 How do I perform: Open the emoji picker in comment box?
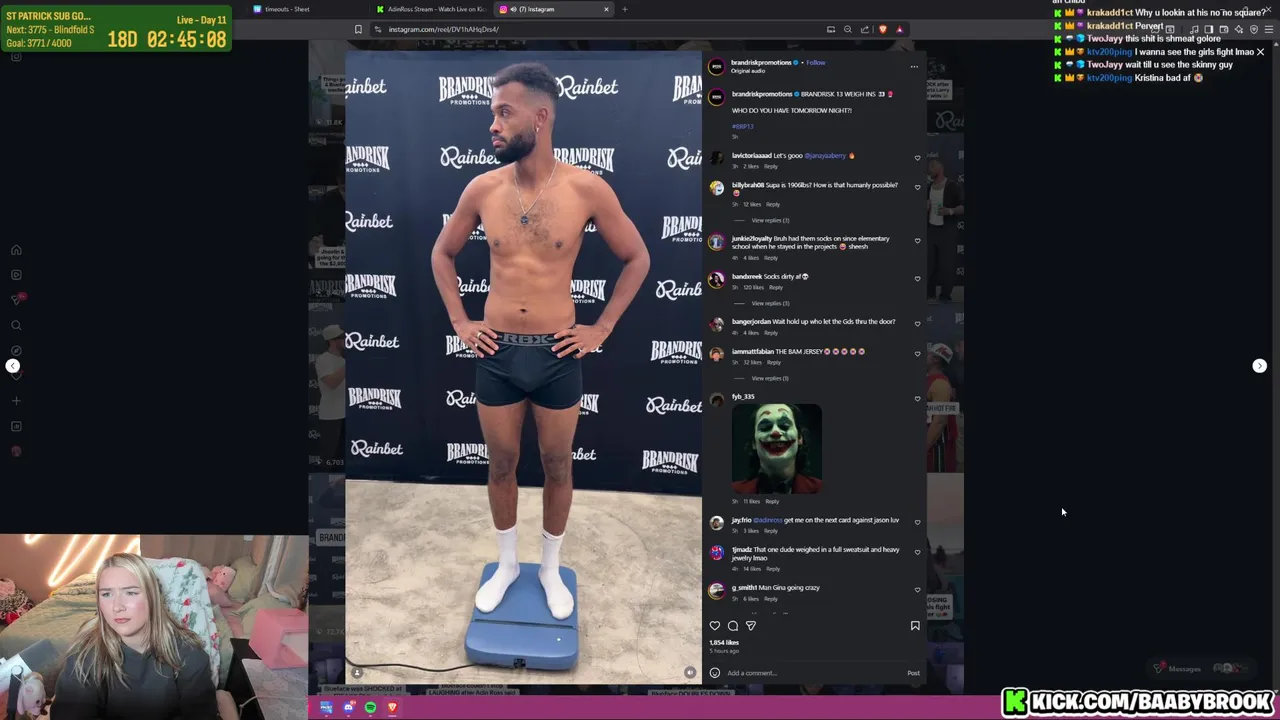pyautogui.click(x=715, y=673)
